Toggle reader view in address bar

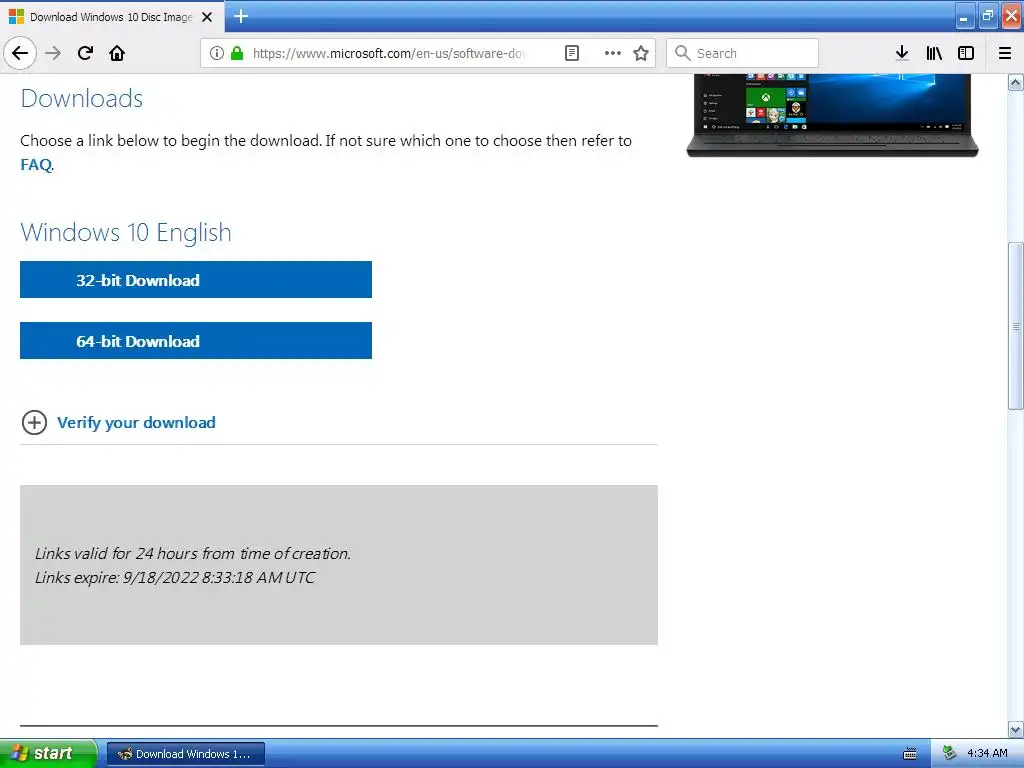tap(571, 53)
